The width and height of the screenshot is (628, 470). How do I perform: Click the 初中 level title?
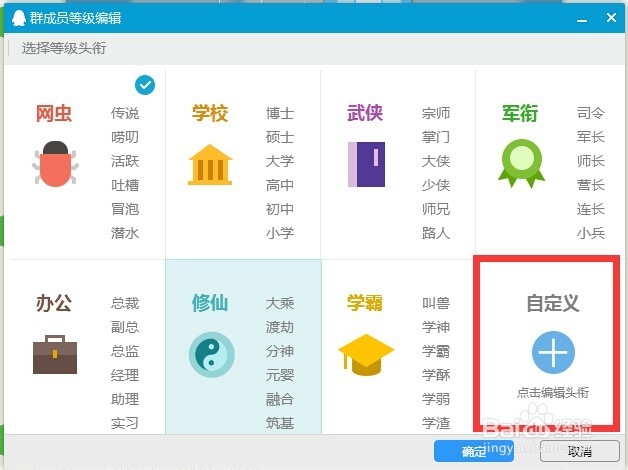[x=280, y=209]
